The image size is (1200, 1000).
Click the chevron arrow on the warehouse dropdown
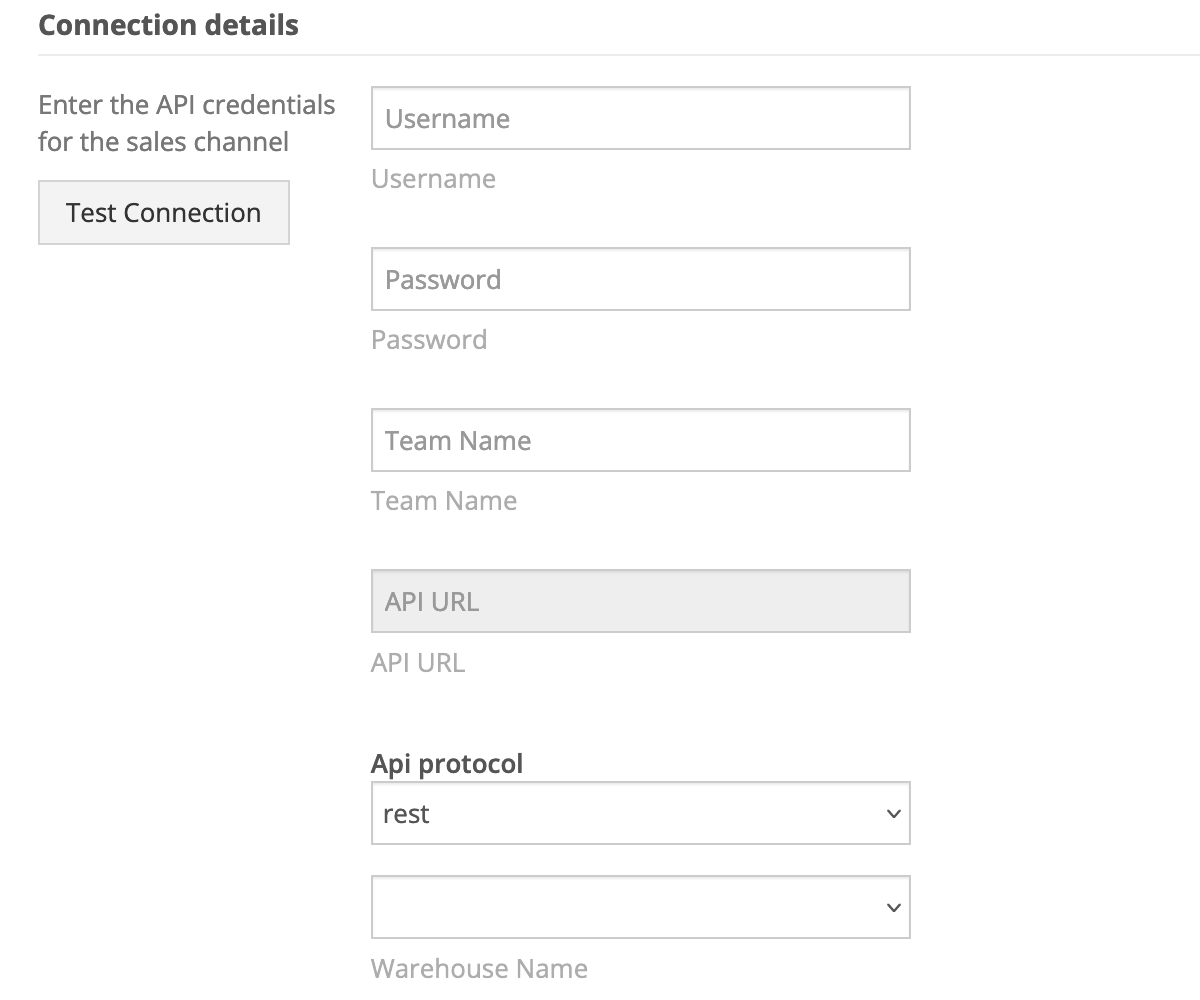(x=894, y=908)
